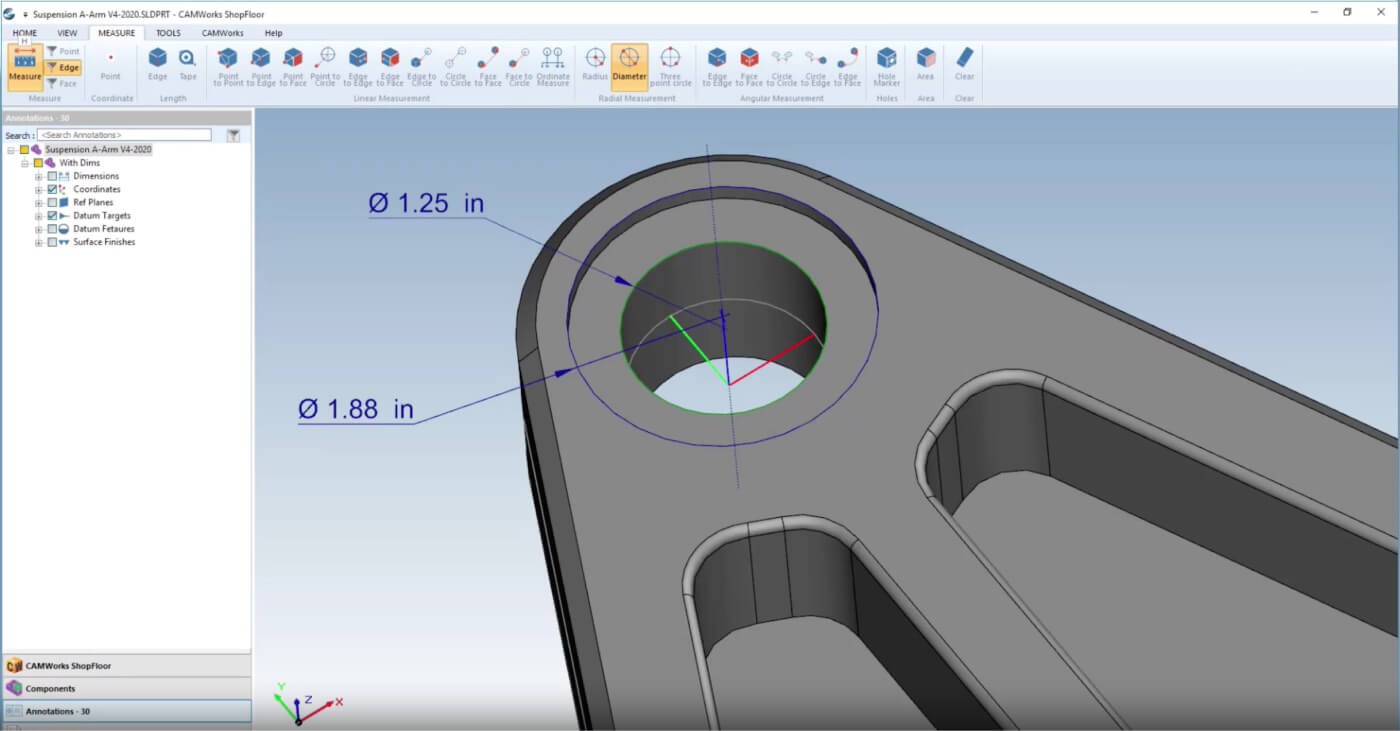Screen dimensions: 1400x731
Task: Uncheck the Datum Targets checkbox
Action: click(52, 215)
